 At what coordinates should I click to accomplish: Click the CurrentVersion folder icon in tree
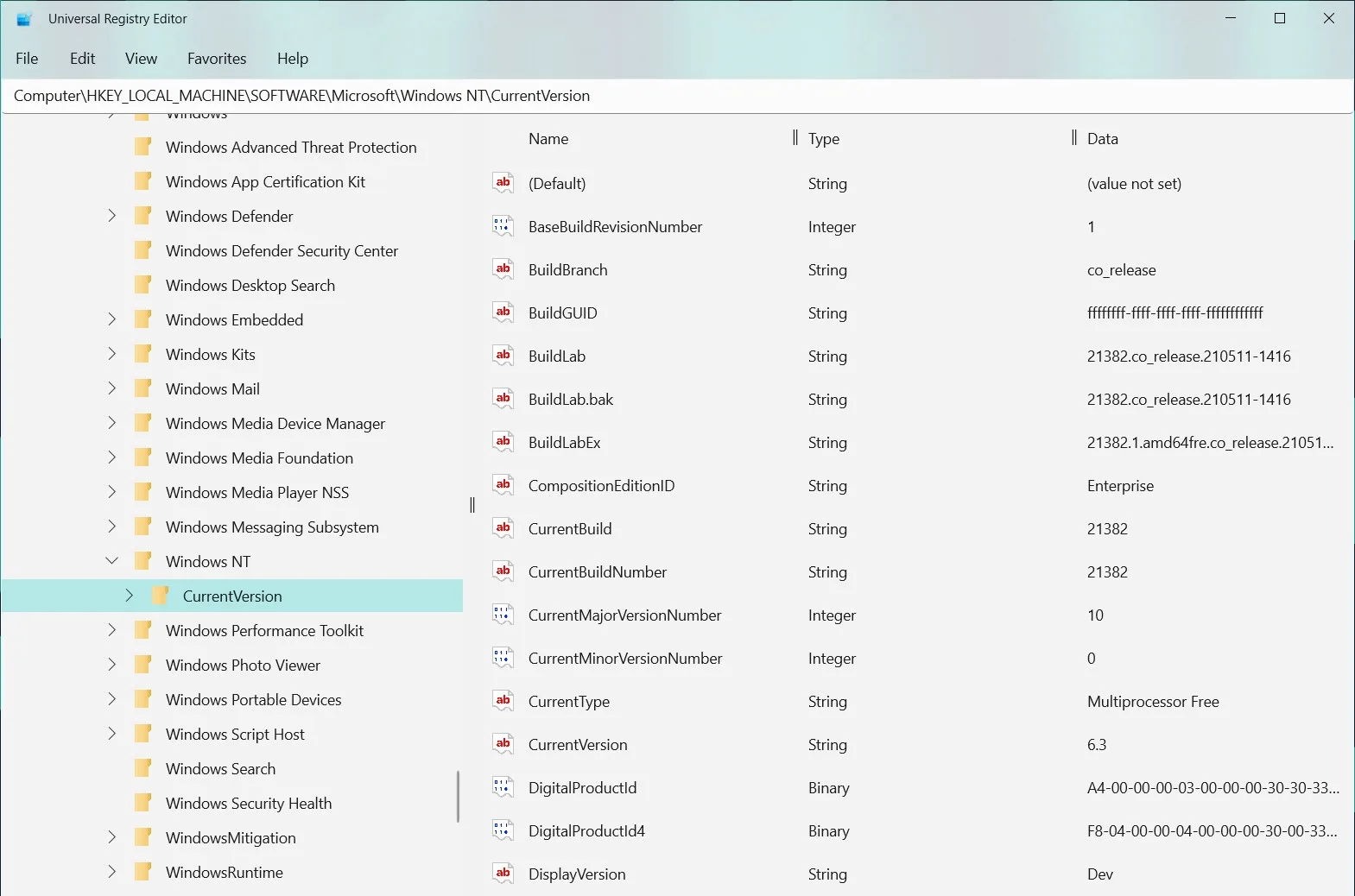click(x=161, y=596)
